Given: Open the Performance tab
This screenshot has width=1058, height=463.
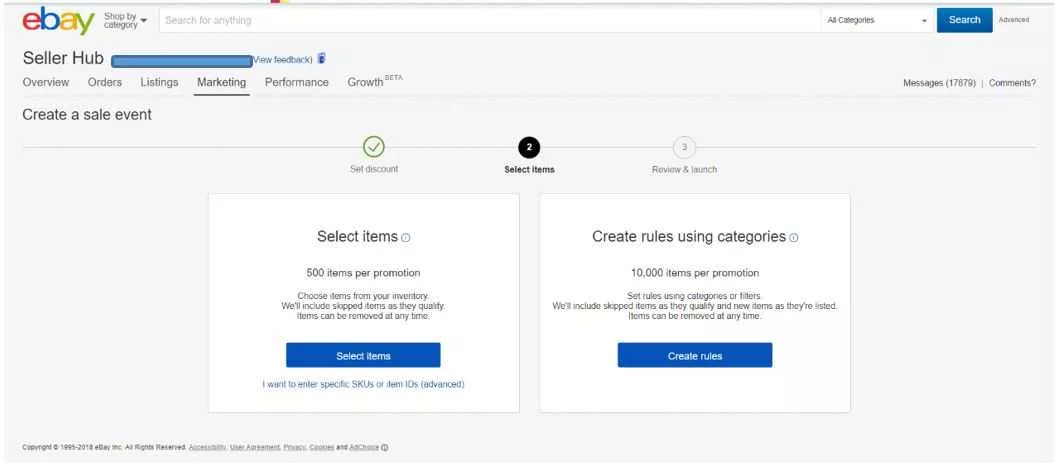Looking at the screenshot, I should (296, 82).
